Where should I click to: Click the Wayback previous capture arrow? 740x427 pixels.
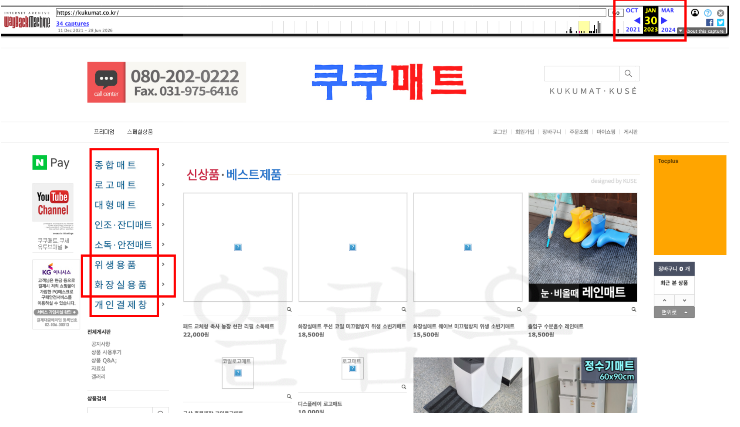637,21
